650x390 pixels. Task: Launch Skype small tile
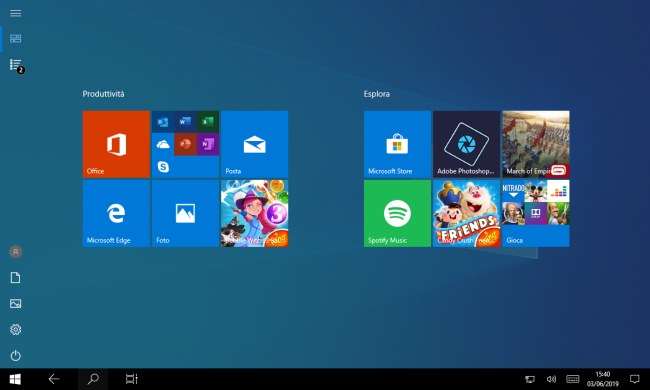pyautogui.click(x=162, y=167)
